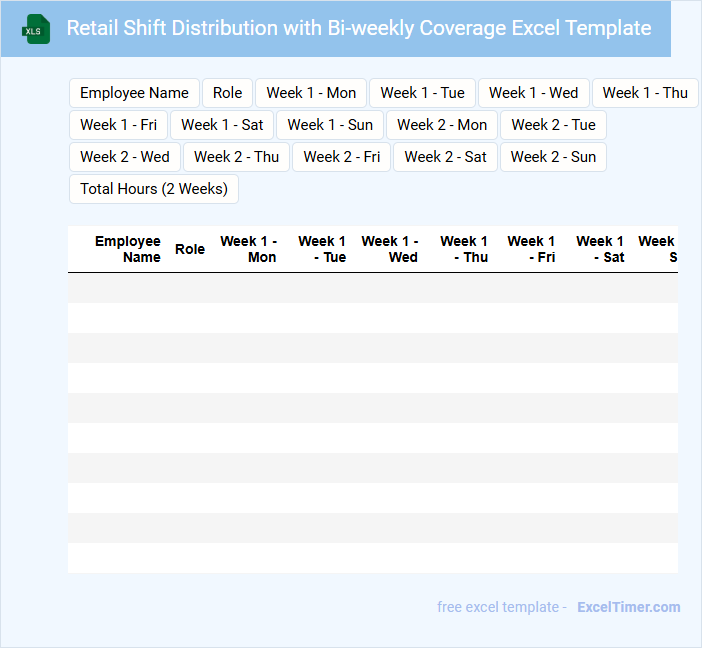The image size is (702, 648).
Task: Select the Role tag
Action: coord(227,93)
